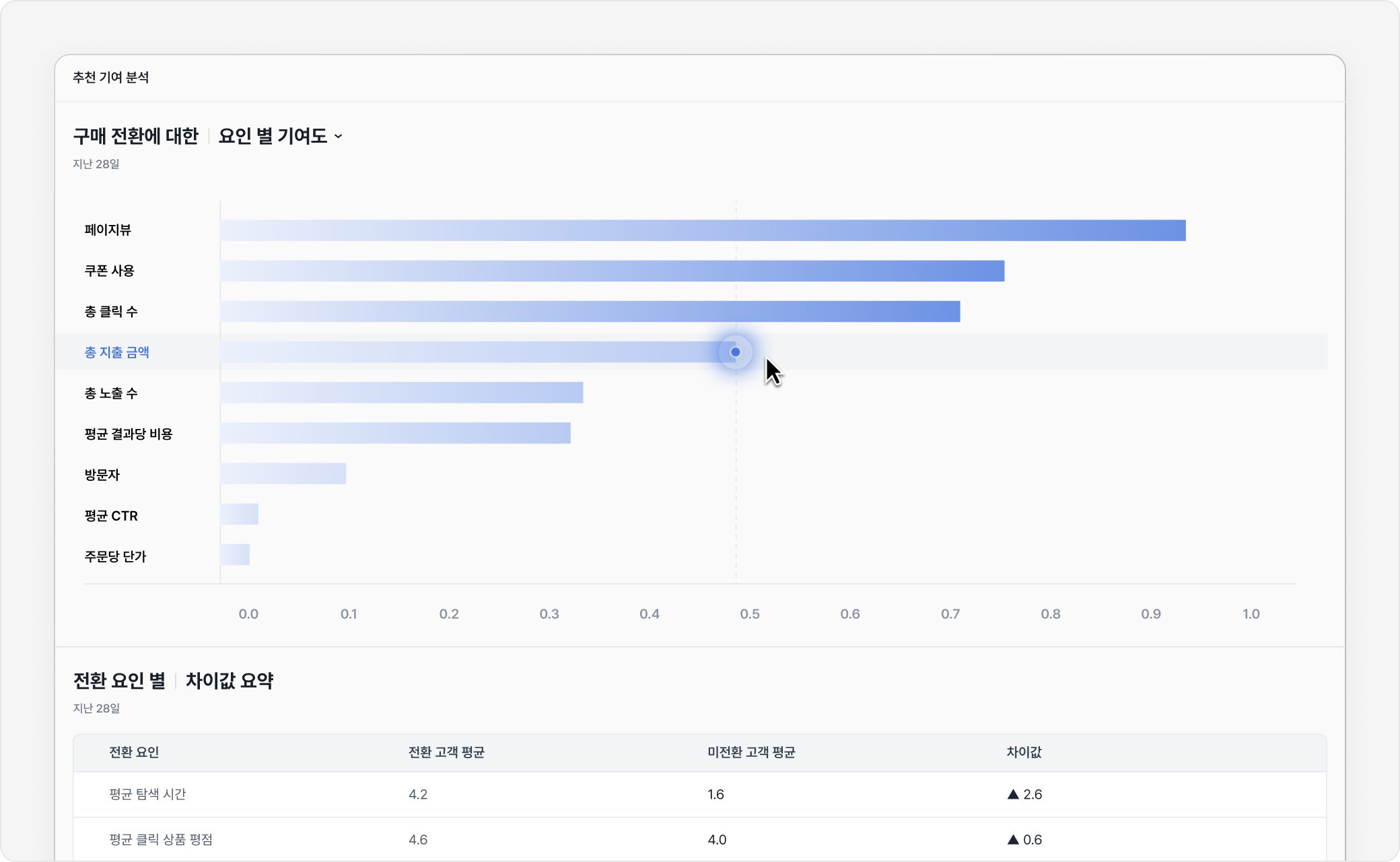Click 지난 28일 under 차이값 요약 heading
Screen dimensions: 1400x862
point(96,708)
